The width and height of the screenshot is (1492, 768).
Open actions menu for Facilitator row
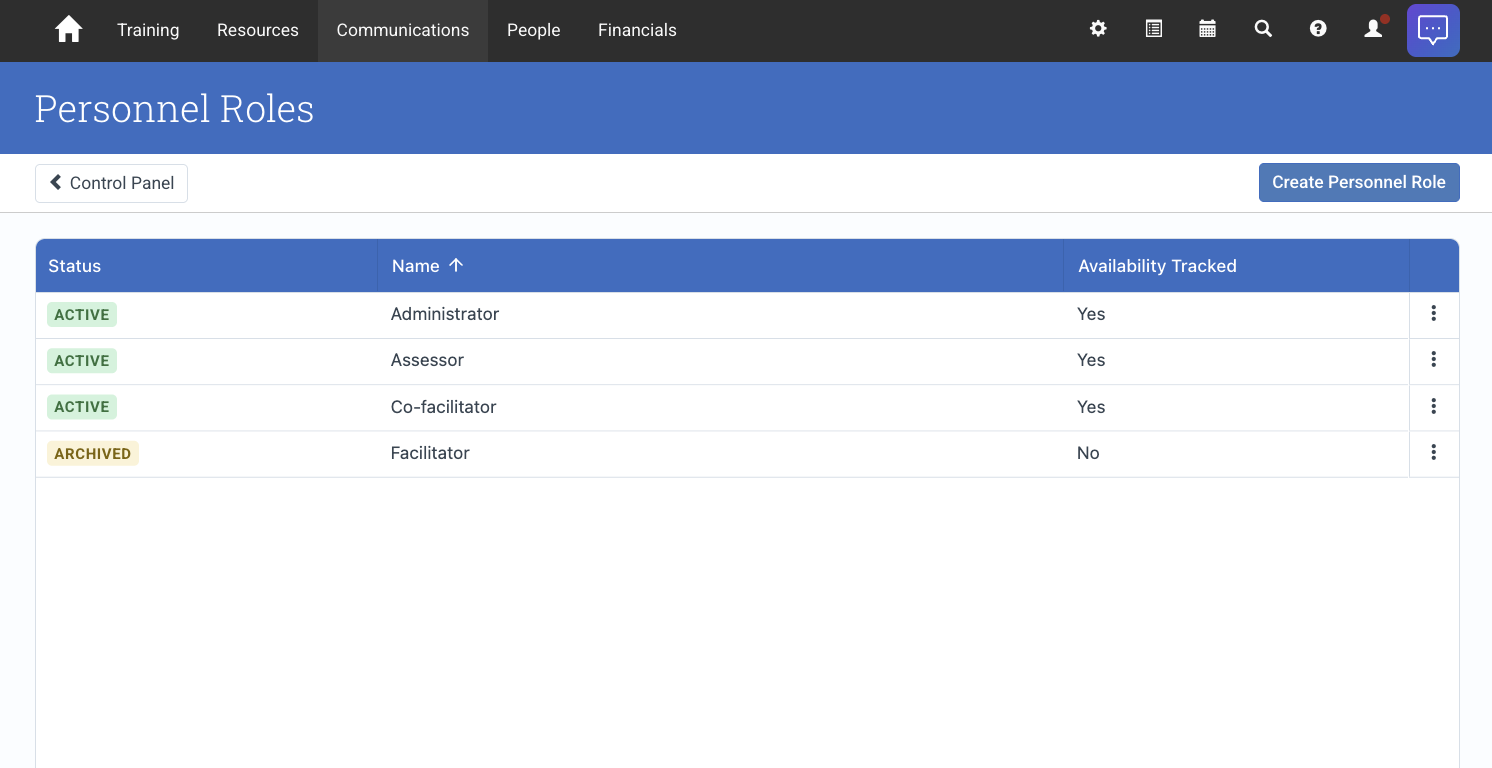pos(1433,453)
